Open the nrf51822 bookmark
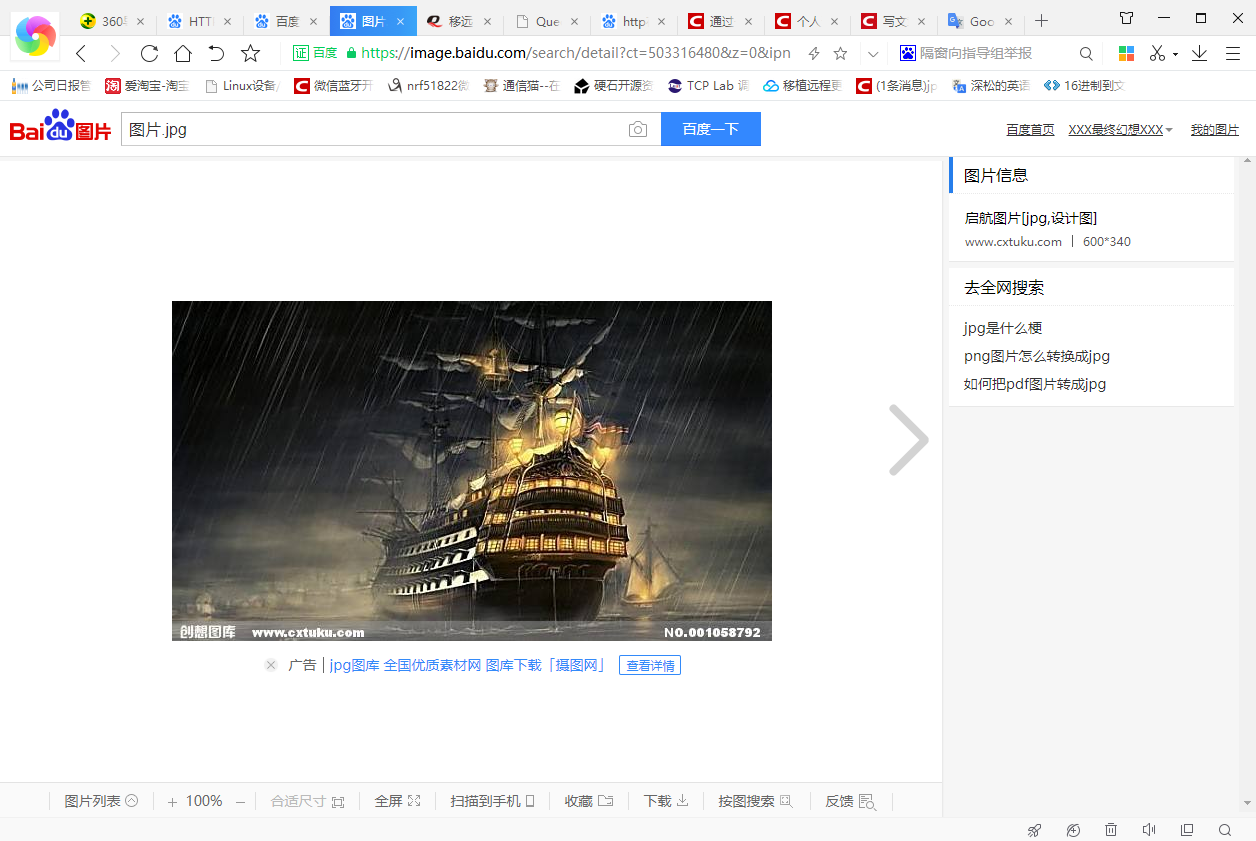This screenshot has height=841, width=1256. point(428,86)
